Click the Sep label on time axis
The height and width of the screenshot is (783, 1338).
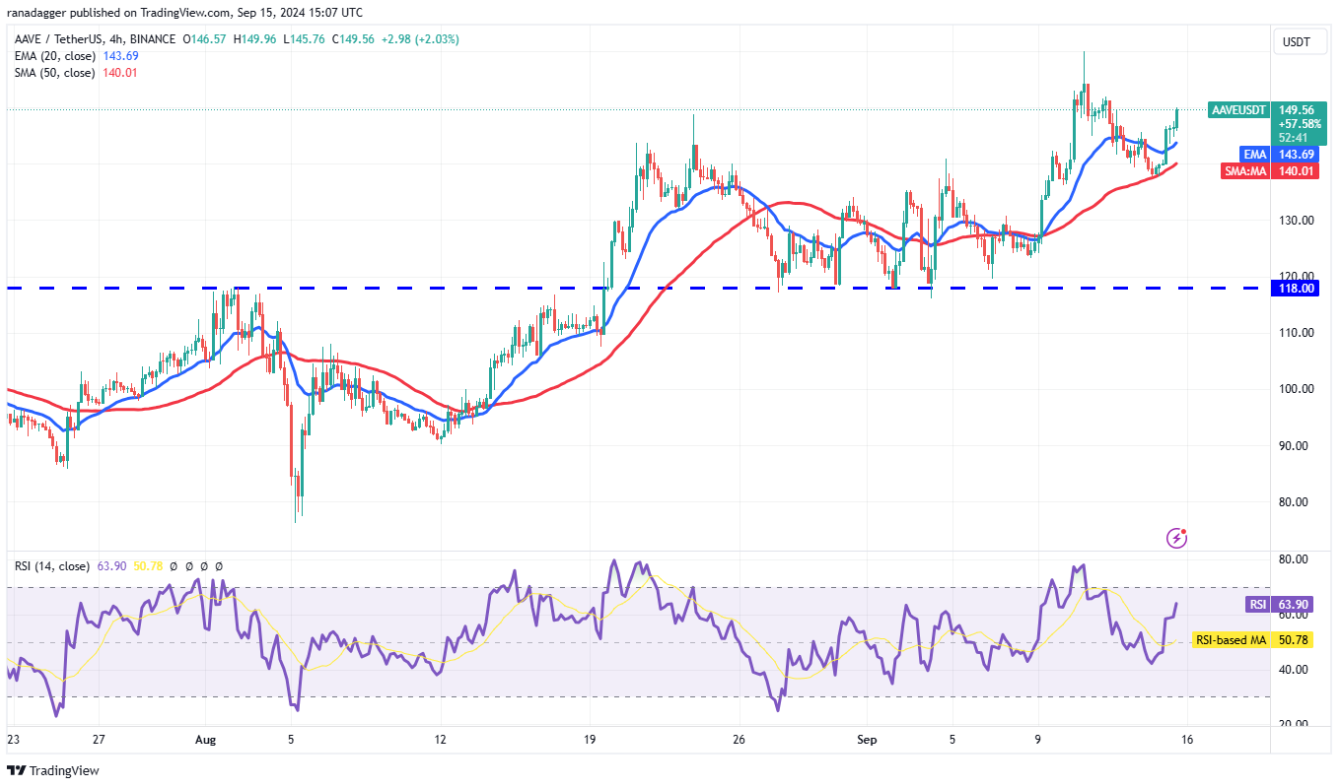pos(867,742)
